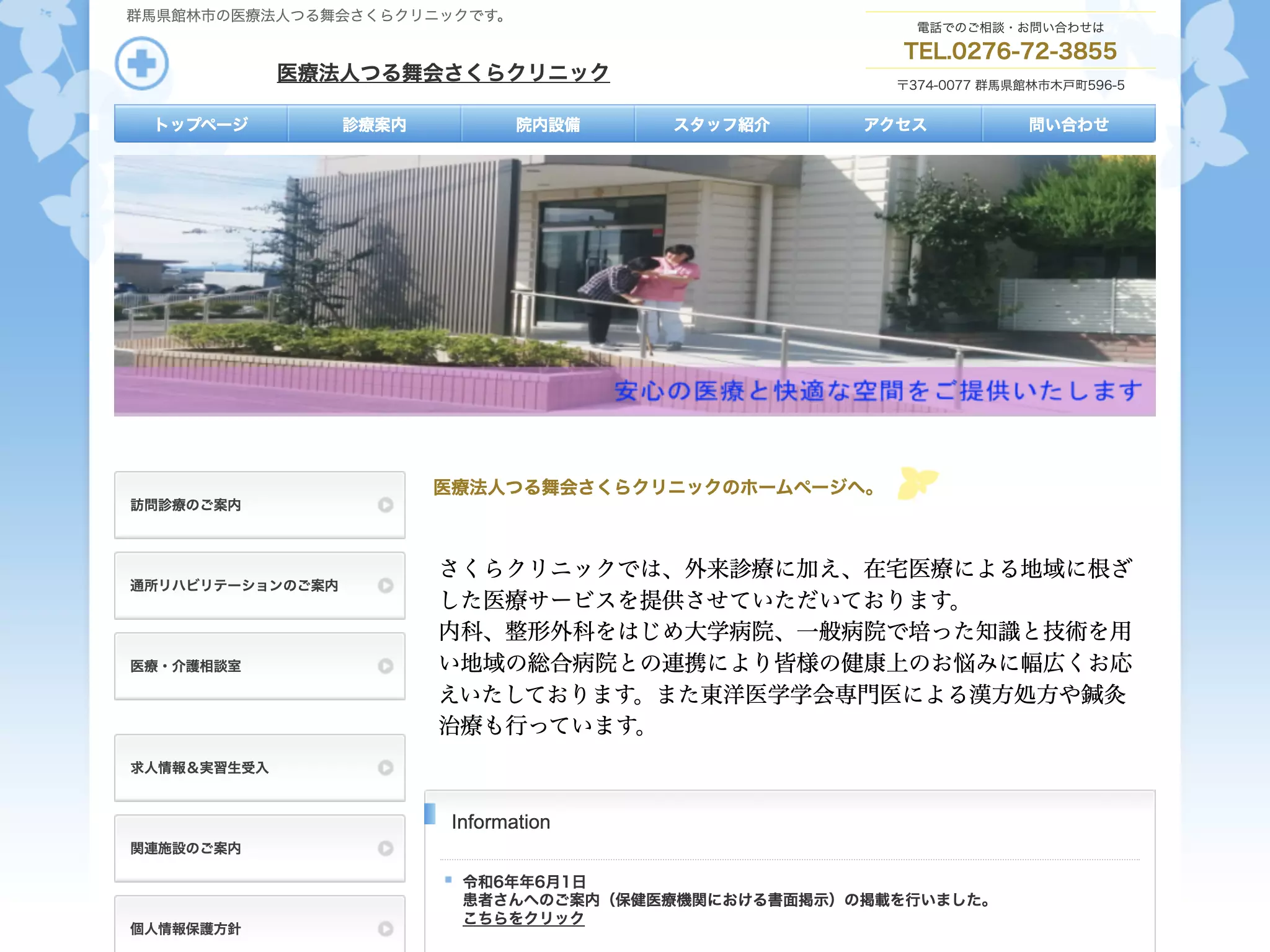Go to トップページ in the navigation bar
Image resolution: width=1270 pixels, height=952 pixels.
[201, 124]
